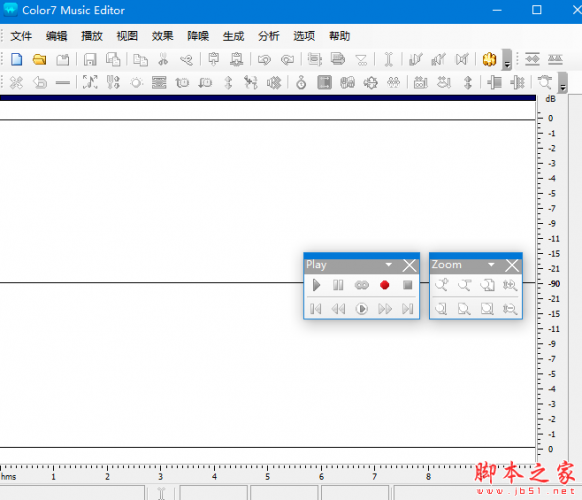
Task: Maximize the Color7 Music Editor window
Action: (537, 10)
